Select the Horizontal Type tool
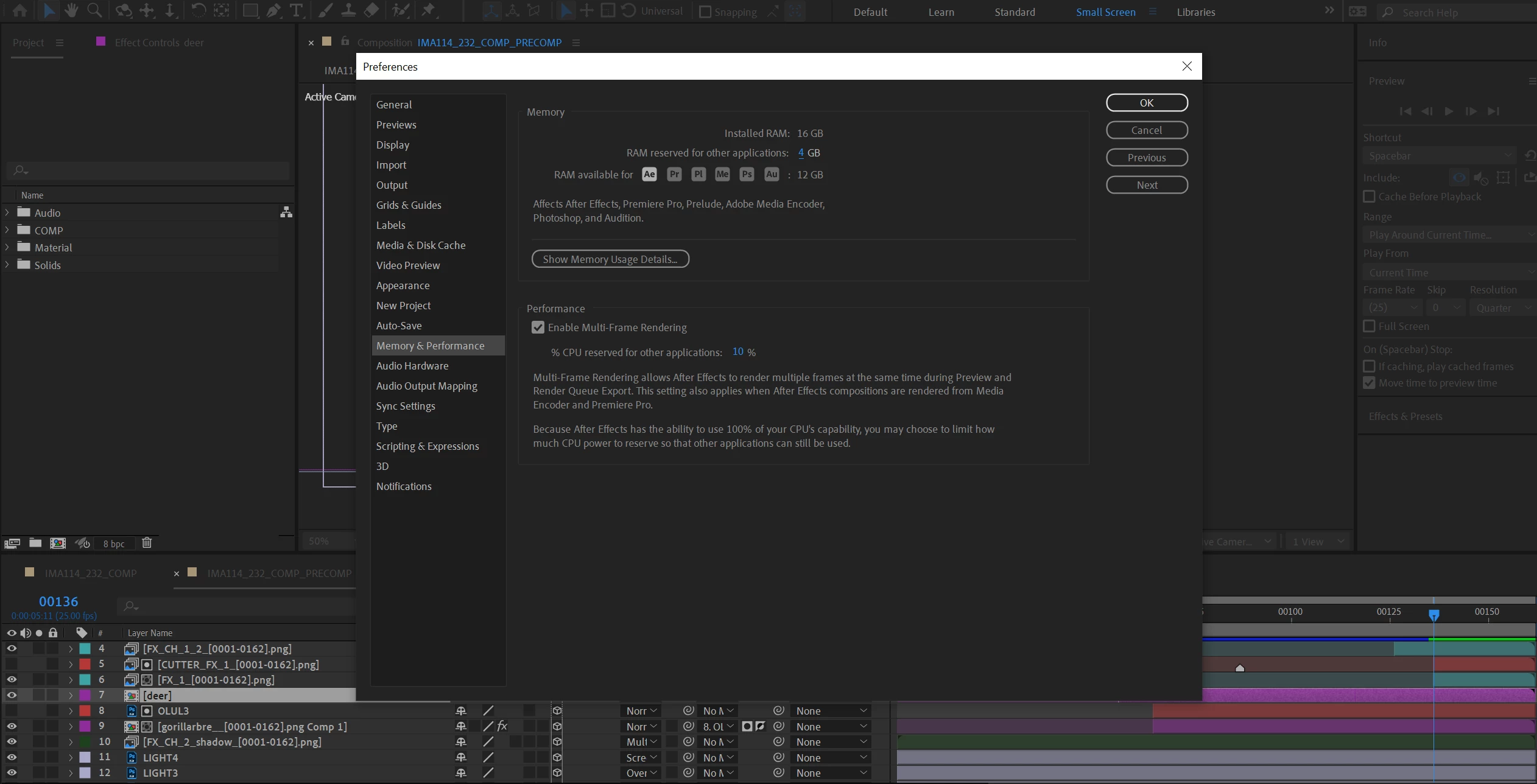The image size is (1537, 784). (296, 10)
